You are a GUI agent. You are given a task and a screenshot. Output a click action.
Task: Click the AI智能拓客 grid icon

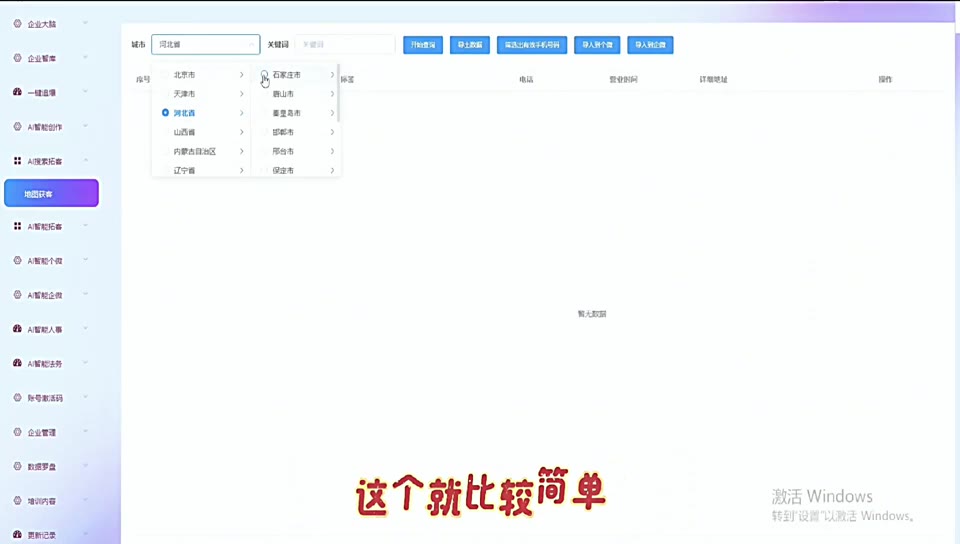click(17, 226)
